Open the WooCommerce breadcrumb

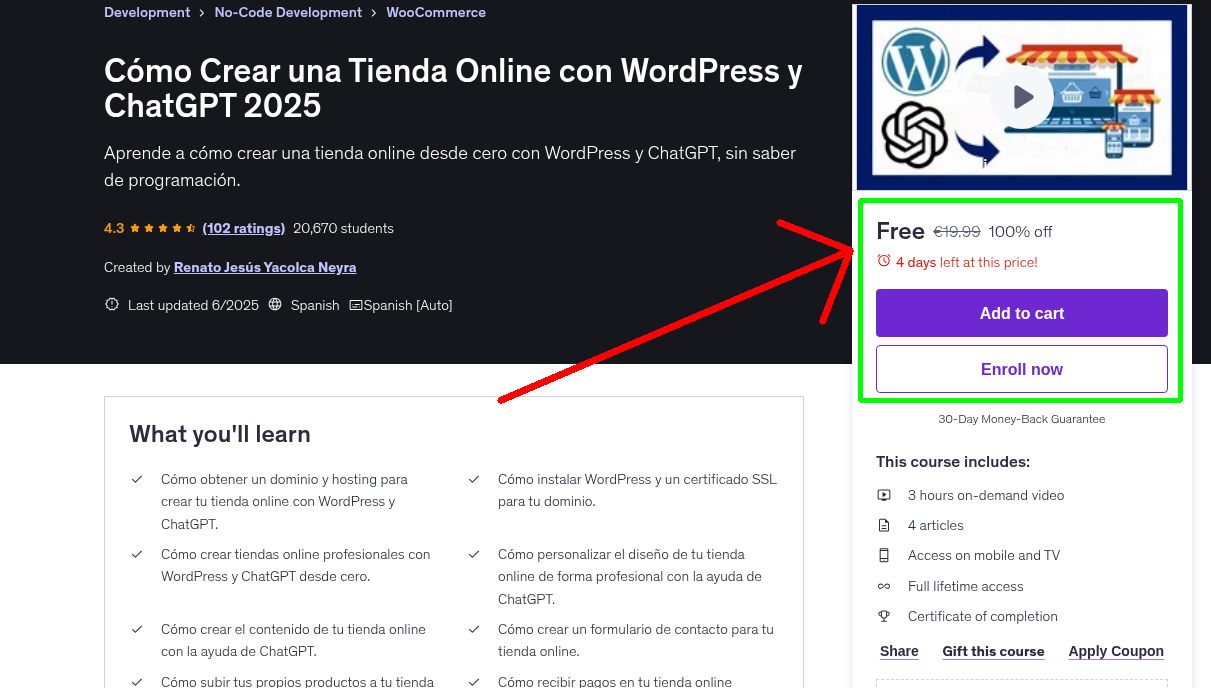tap(436, 13)
